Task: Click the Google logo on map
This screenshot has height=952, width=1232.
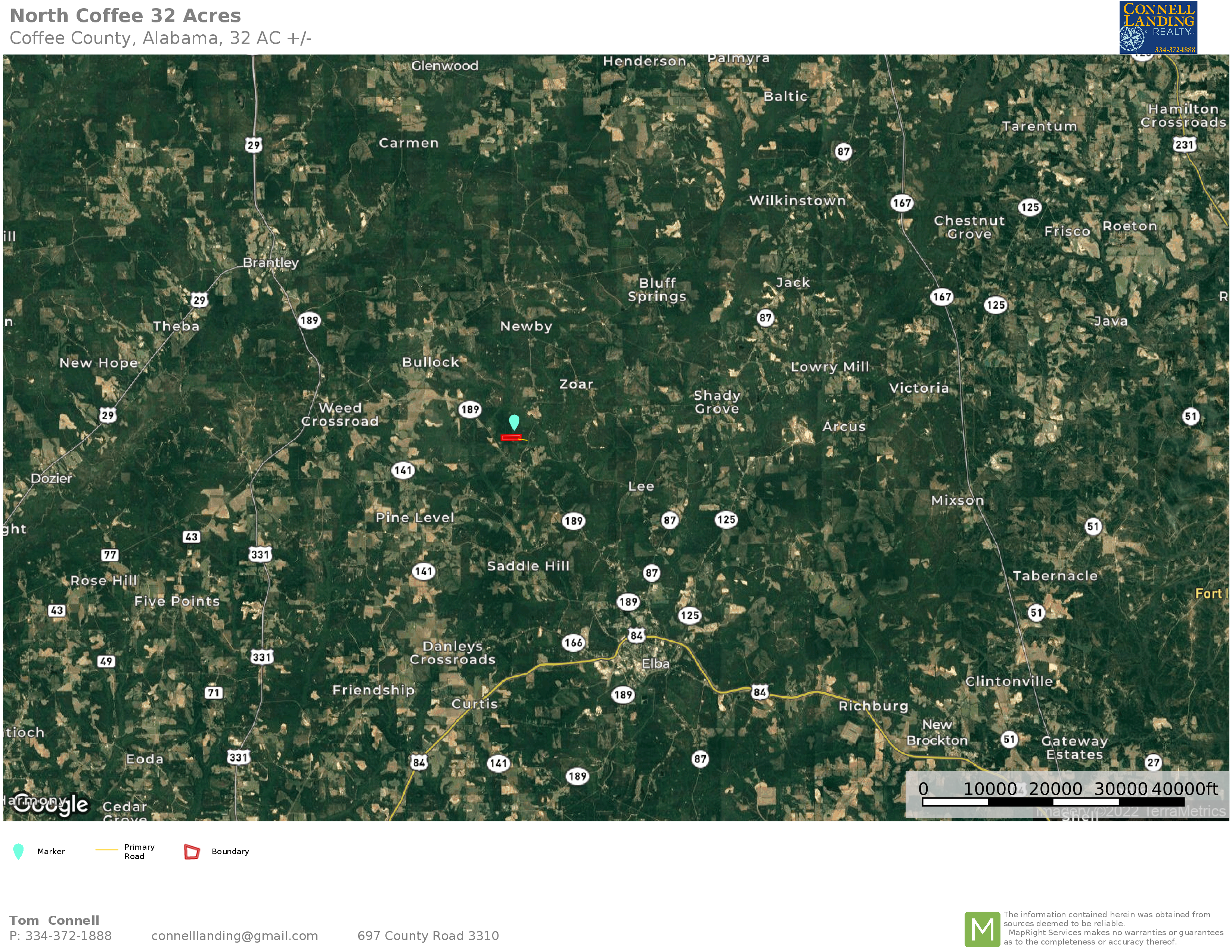Action: (x=51, y=804)
